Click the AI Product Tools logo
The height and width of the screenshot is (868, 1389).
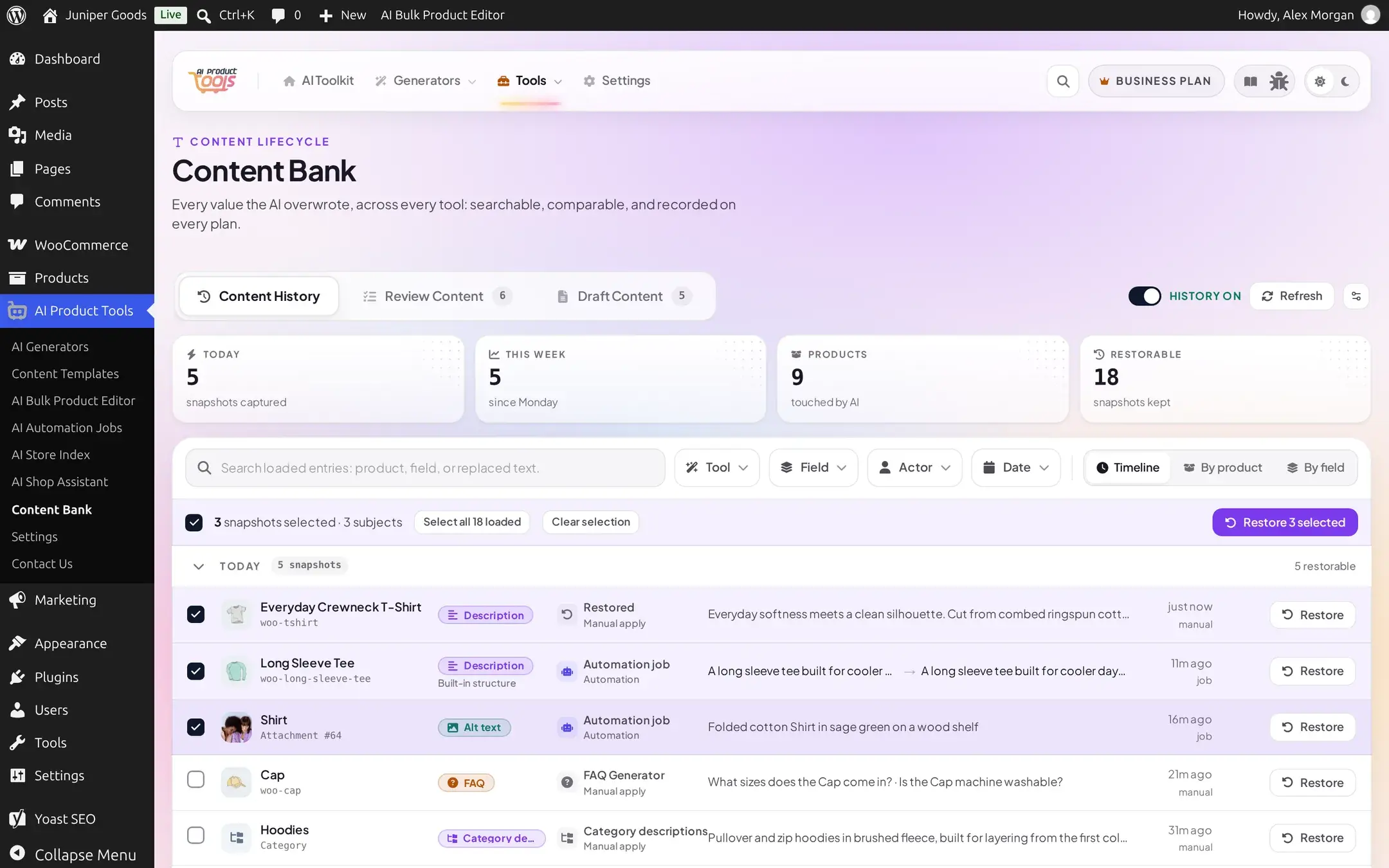(x=213, y=81)
